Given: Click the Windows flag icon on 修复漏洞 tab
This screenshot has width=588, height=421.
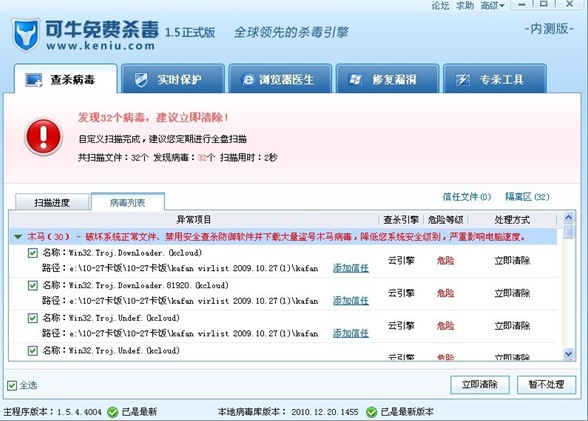Looking at the screenshot, I should coord(355,79).
